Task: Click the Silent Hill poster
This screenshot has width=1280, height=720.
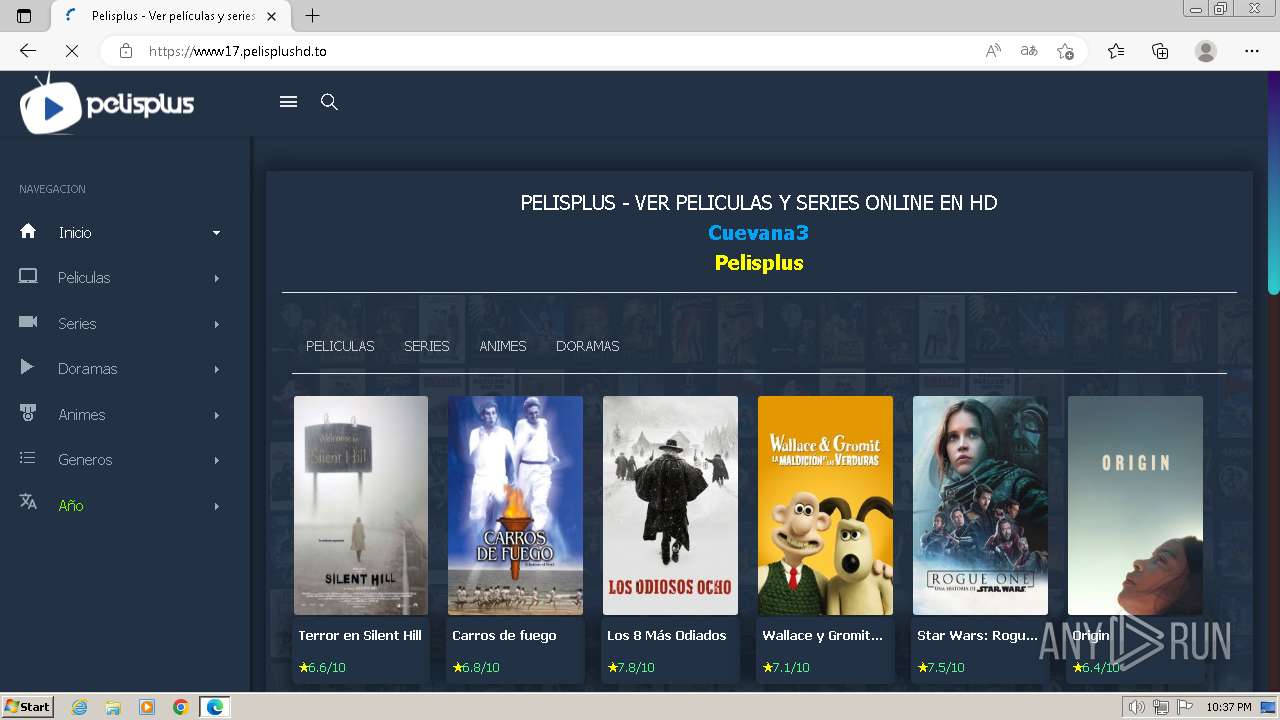Action: pyautogui.click(x=361, y=505)
